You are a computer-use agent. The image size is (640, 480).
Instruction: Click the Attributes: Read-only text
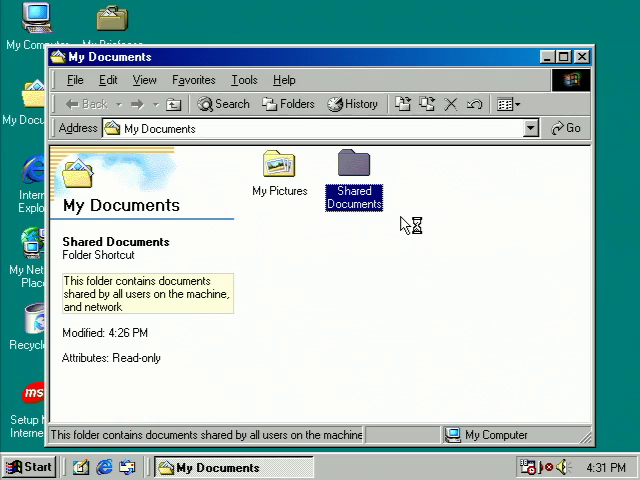[111, 358]
